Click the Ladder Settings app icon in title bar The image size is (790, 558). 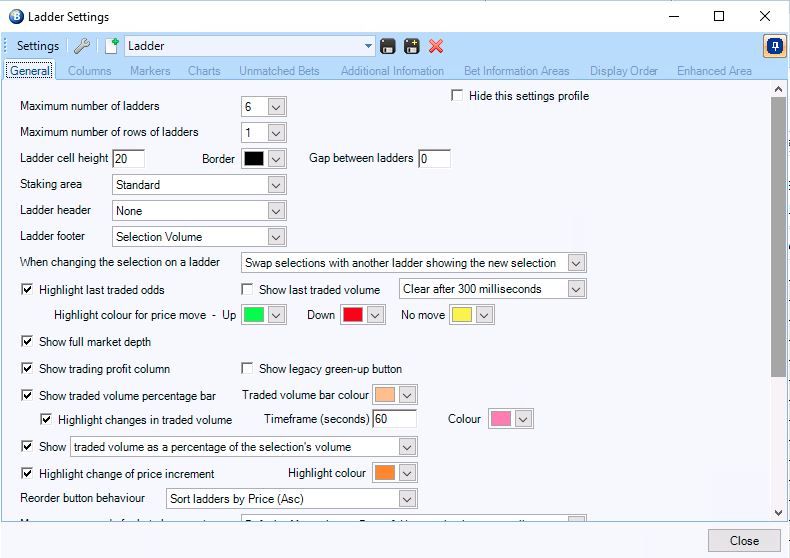coord(16,17)
